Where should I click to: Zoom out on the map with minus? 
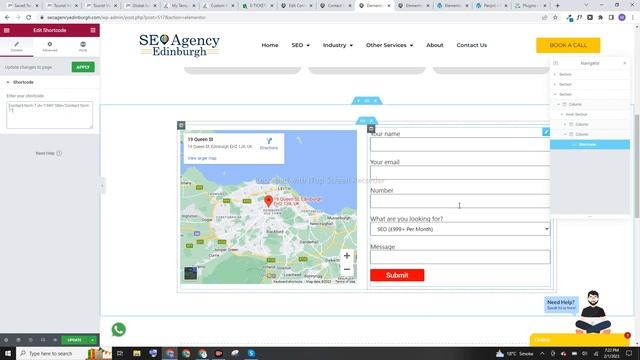click(x=347, y=269)
